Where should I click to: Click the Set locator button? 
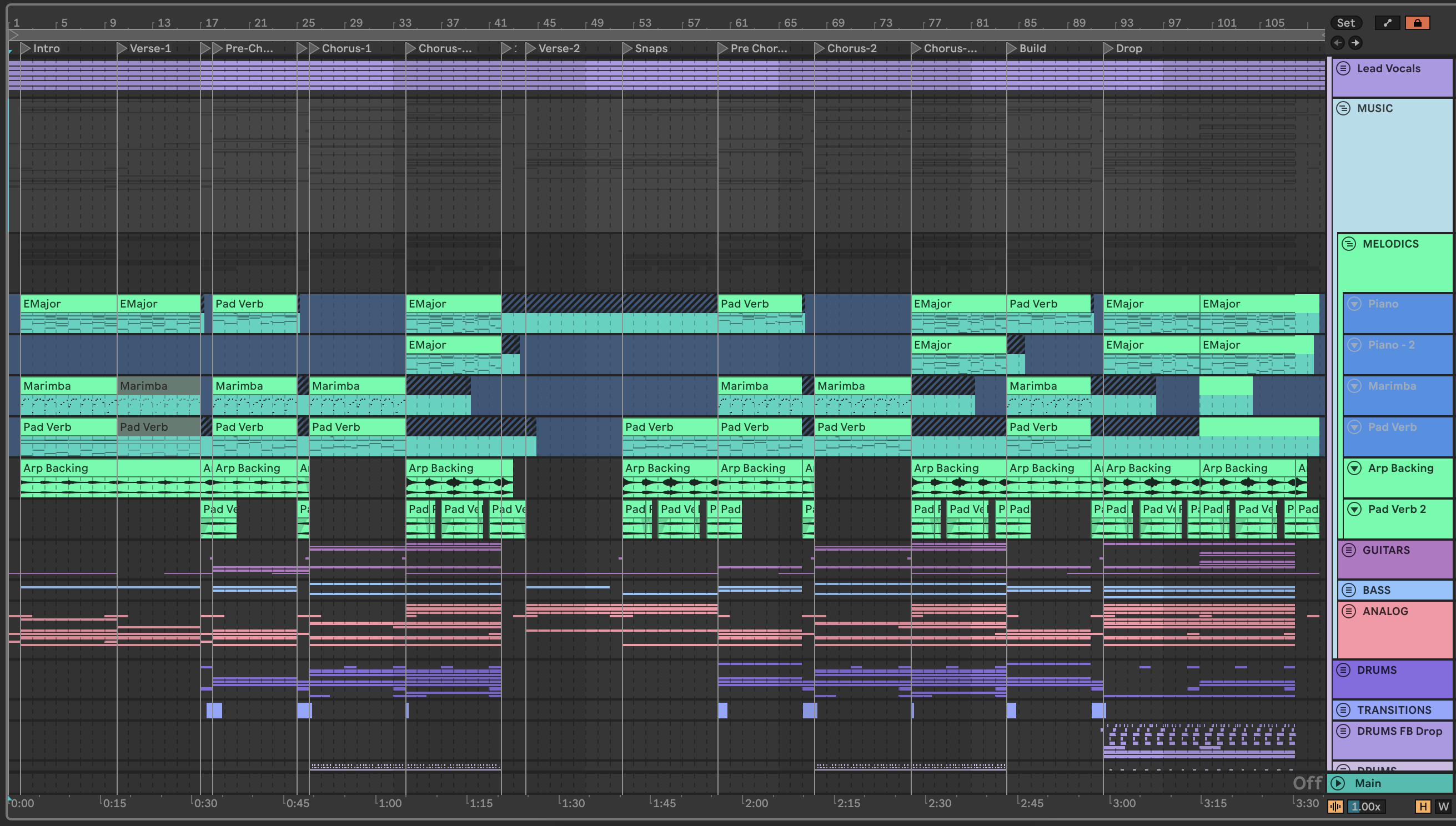[x=1346, y=23]
